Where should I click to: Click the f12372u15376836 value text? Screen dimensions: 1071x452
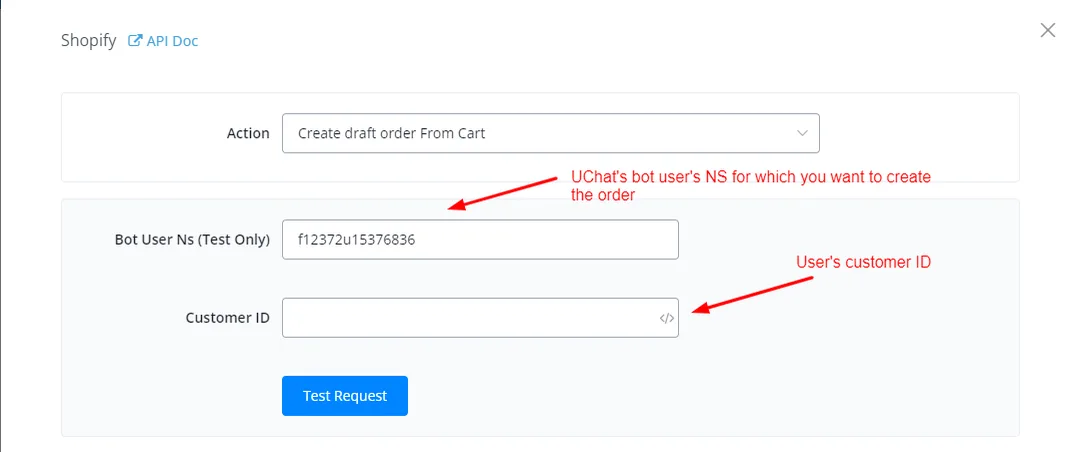click(357, 240)
